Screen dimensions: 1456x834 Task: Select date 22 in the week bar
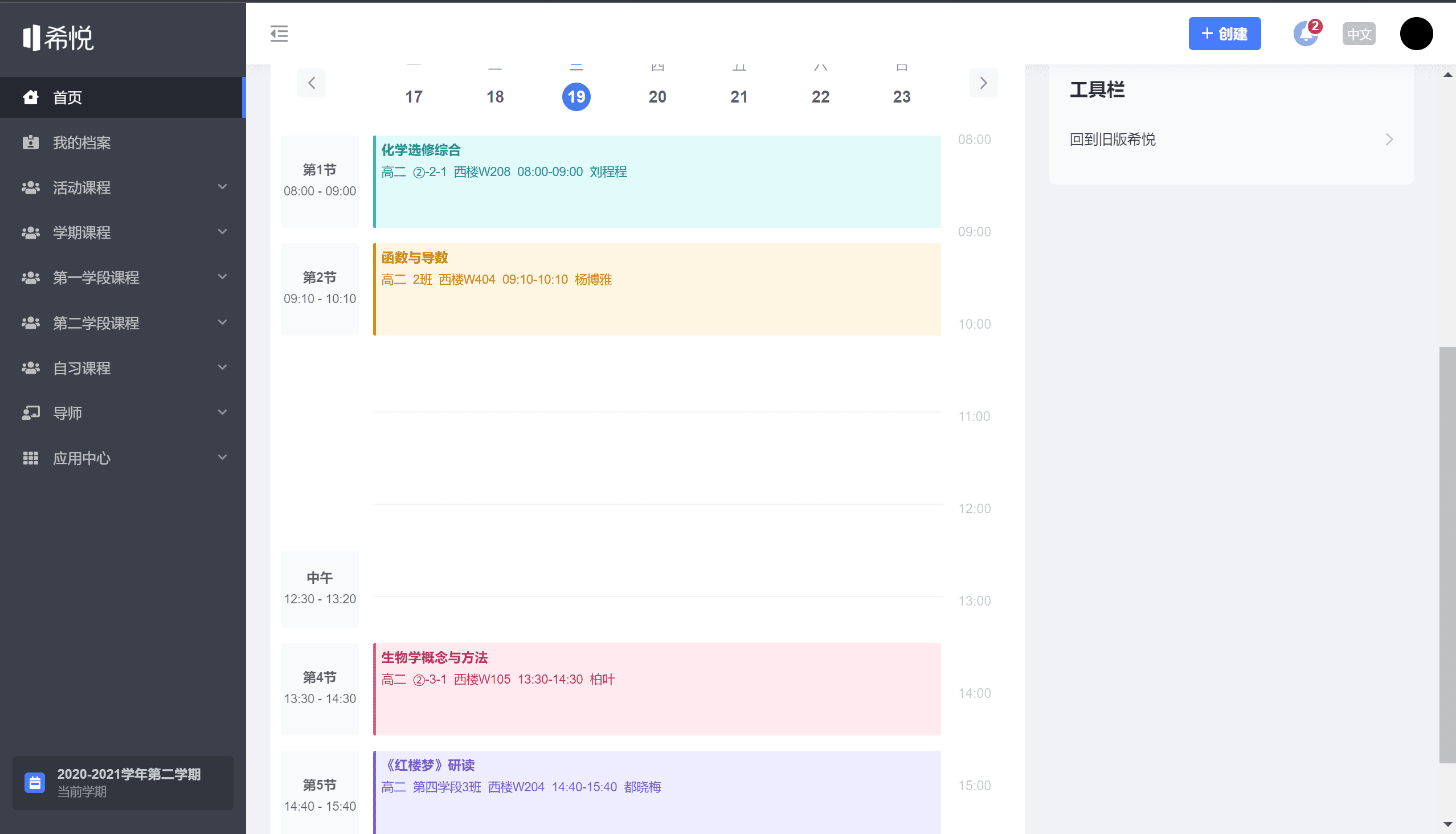(820, 97)
